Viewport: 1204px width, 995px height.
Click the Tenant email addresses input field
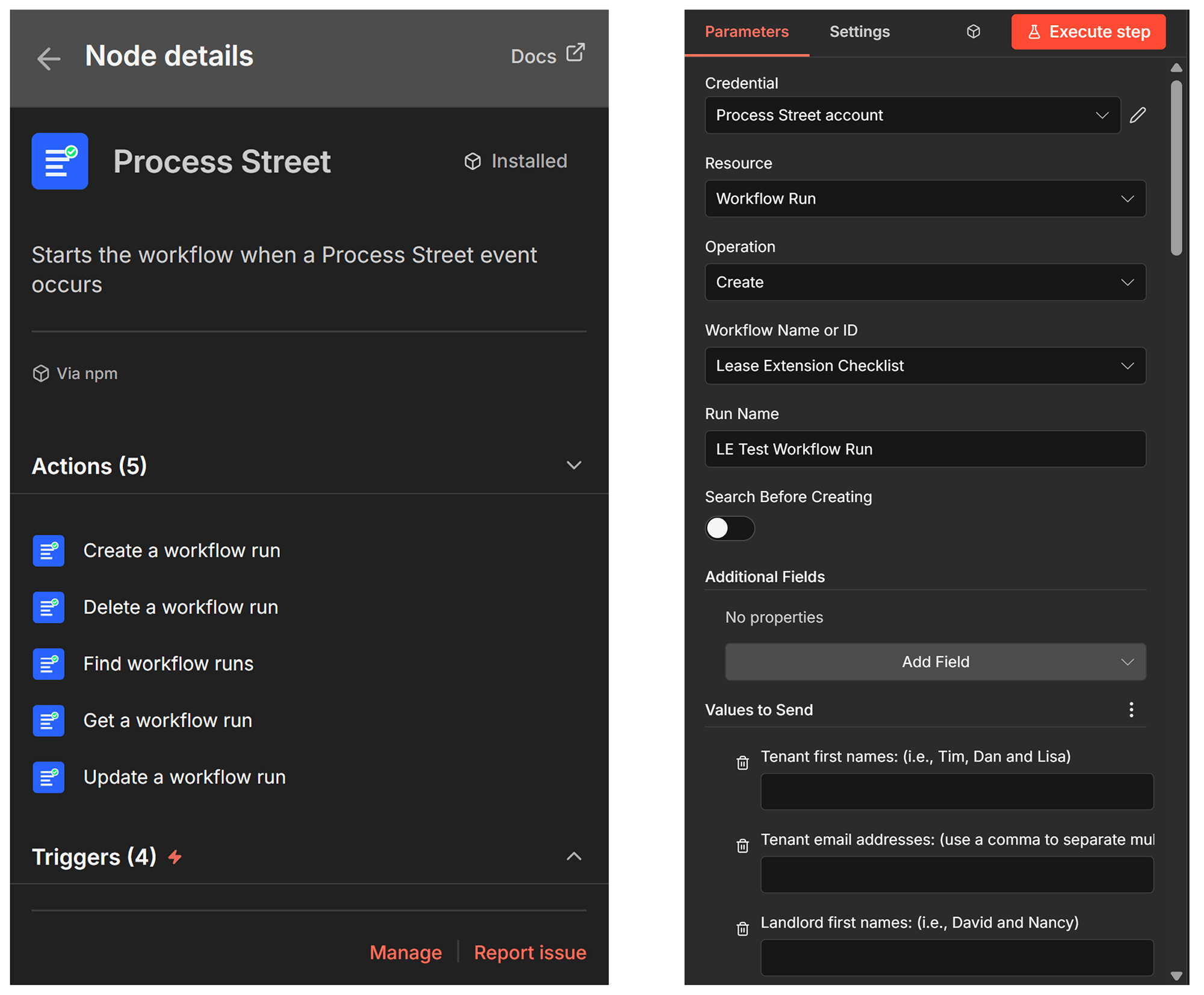pyautogui.click(x=957, y=875)
